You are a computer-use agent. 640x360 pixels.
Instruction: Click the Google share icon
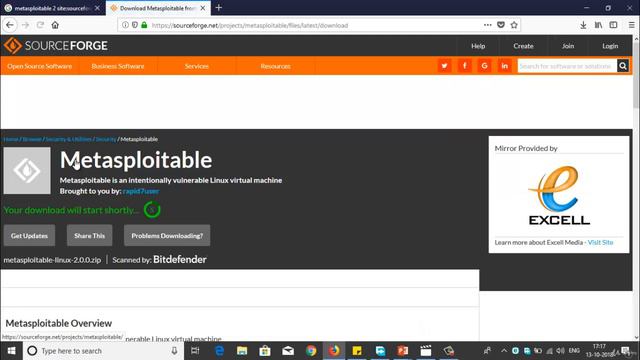(484, 66)
